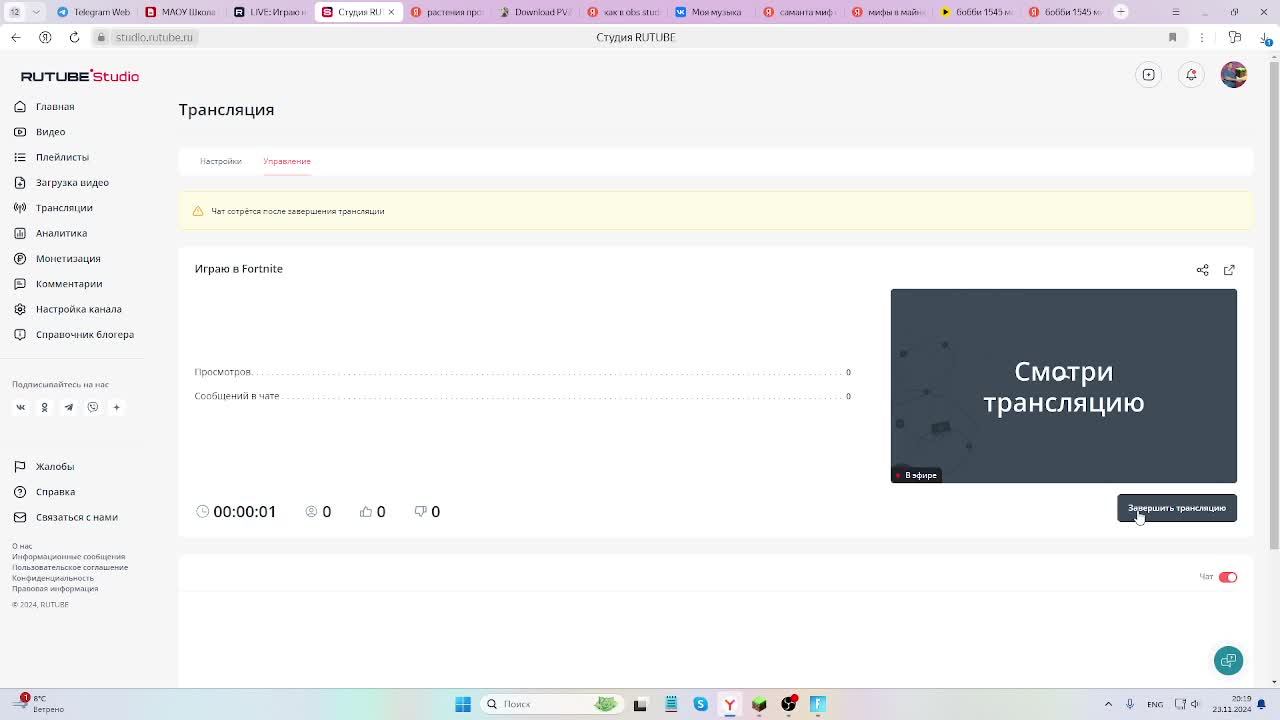1280x720 pixels.
Task: Click the viewers count icon
Action: coord(311,511)
